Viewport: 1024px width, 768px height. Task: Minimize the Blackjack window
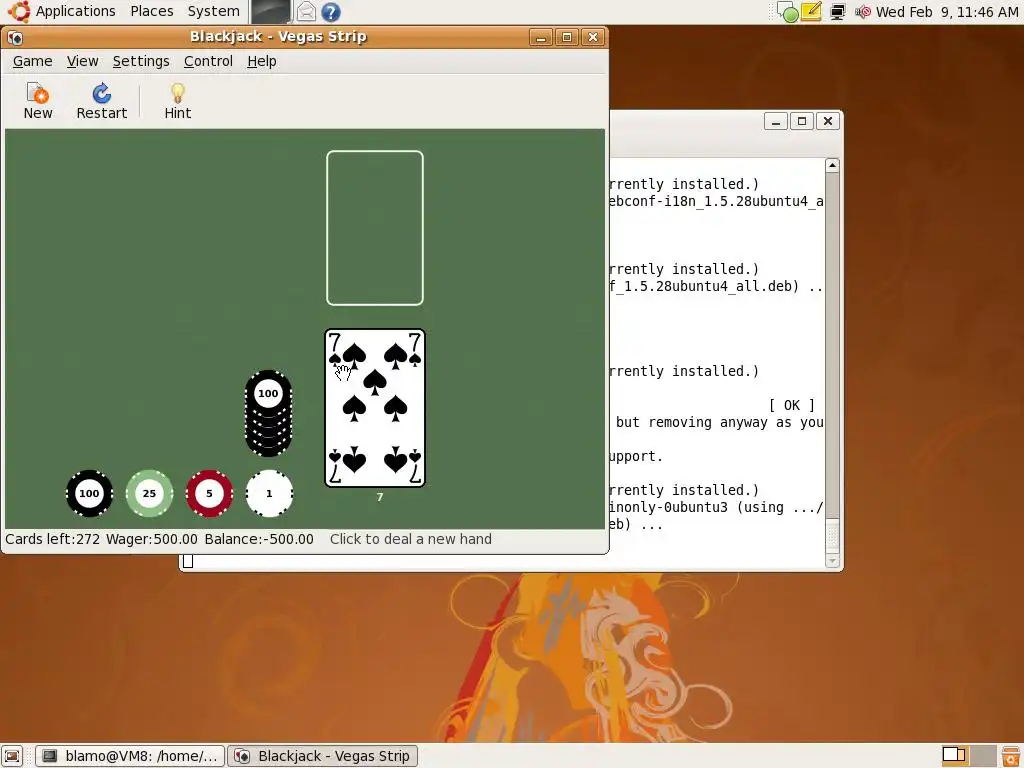(x=541, y=37)
